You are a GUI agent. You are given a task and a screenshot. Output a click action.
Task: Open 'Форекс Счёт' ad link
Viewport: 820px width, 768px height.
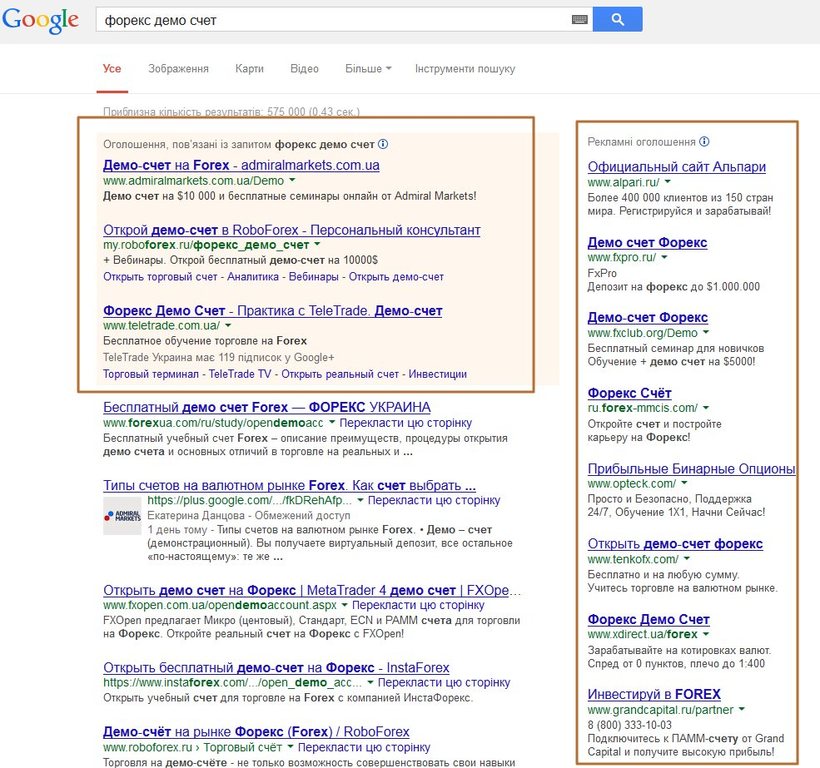629,393
